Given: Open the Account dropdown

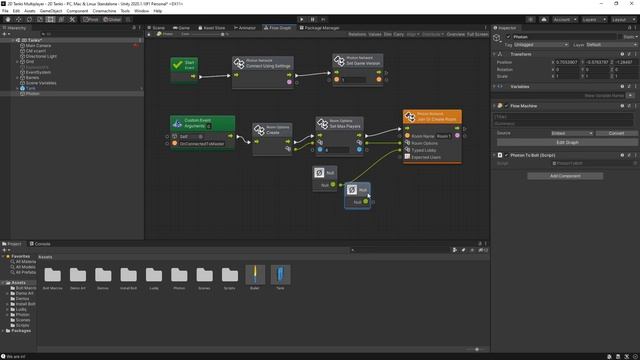Looking at the screenshot, I should tap(565, 20).
